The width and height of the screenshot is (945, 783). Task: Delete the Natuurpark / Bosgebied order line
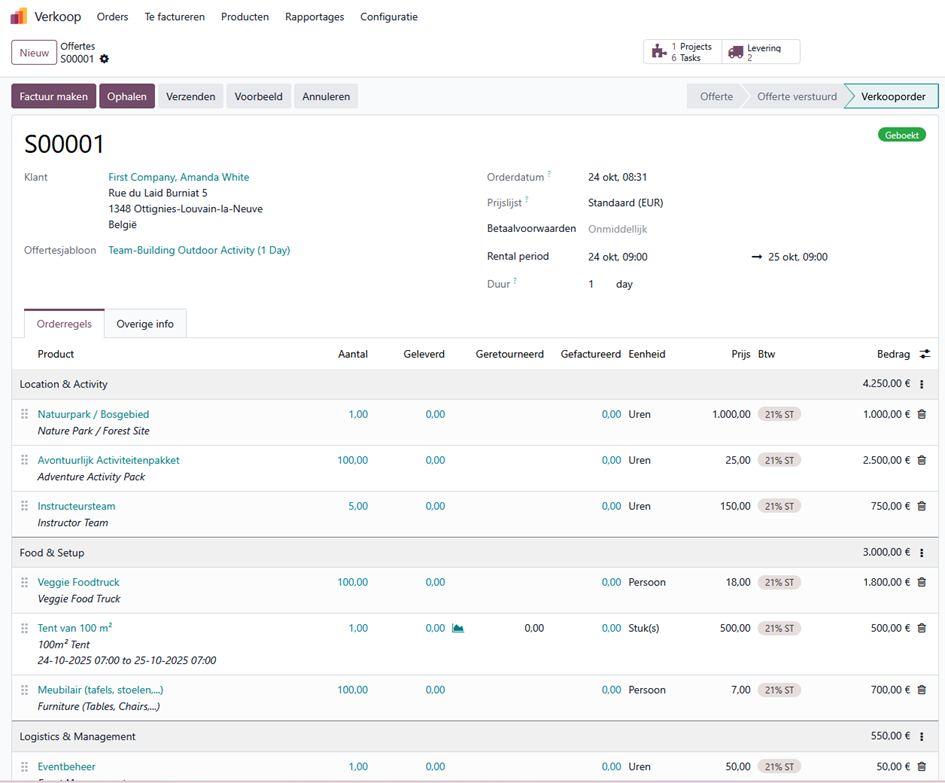(921, 414)
